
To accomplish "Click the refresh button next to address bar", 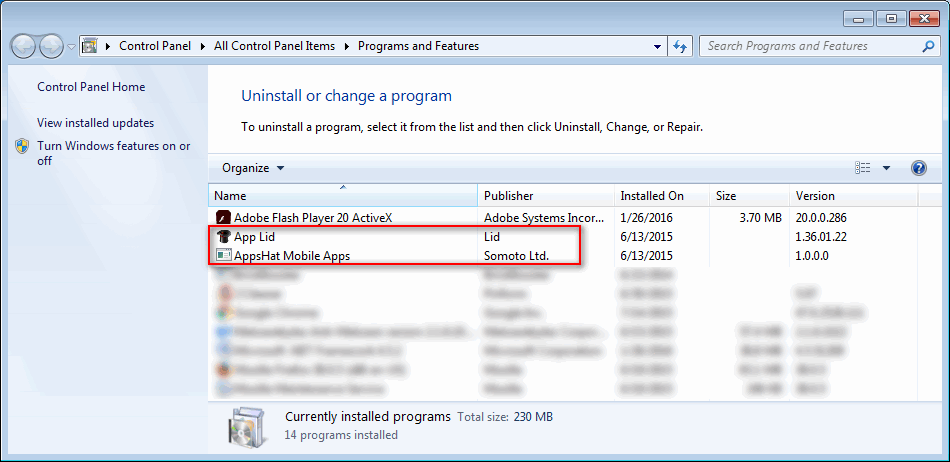I will coord(680,46).
